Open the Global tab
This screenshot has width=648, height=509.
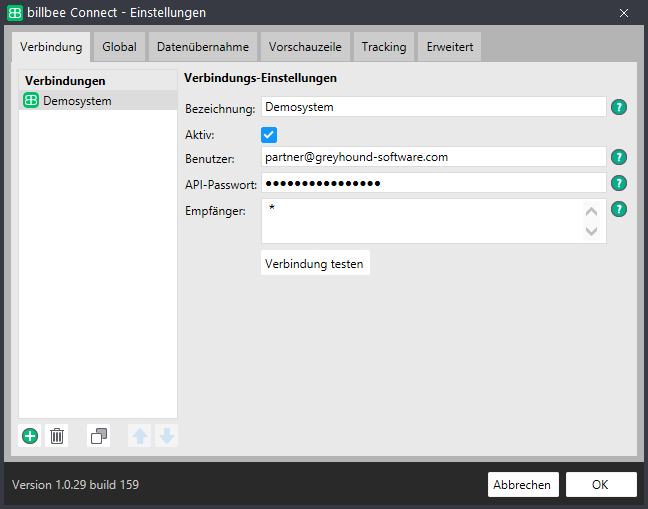tap(119, 47)
